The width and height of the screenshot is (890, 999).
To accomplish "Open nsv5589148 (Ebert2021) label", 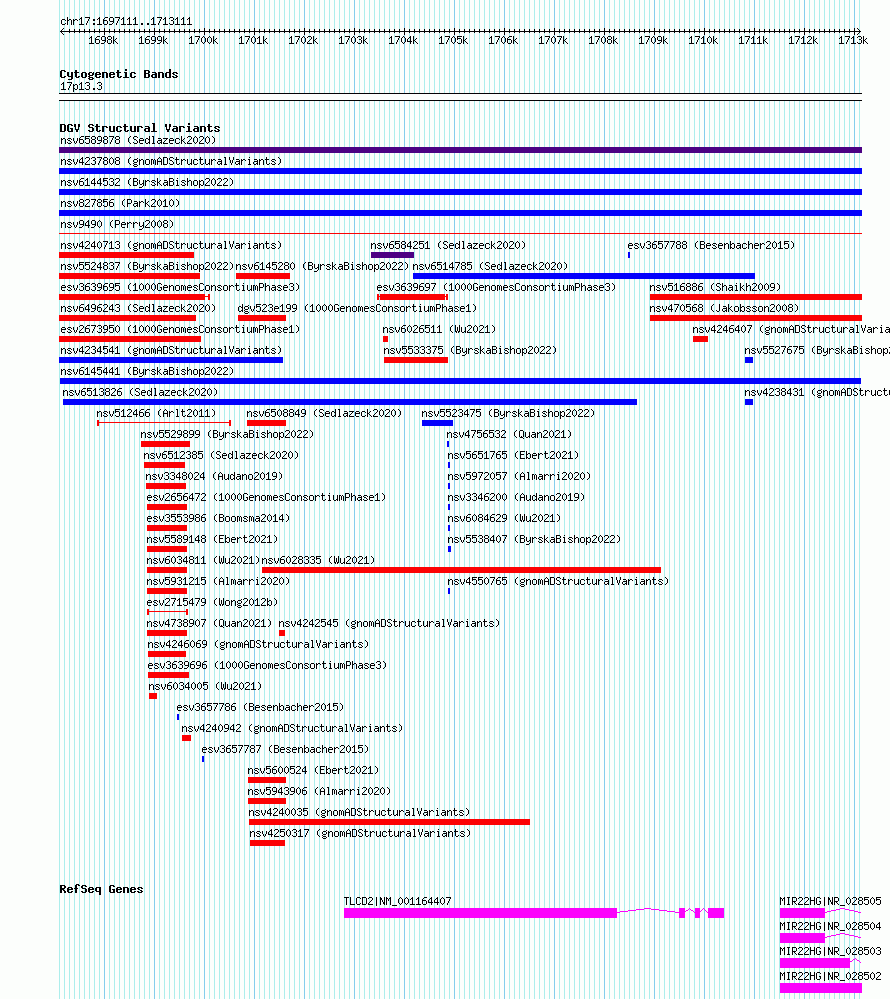I will [212, 540].
